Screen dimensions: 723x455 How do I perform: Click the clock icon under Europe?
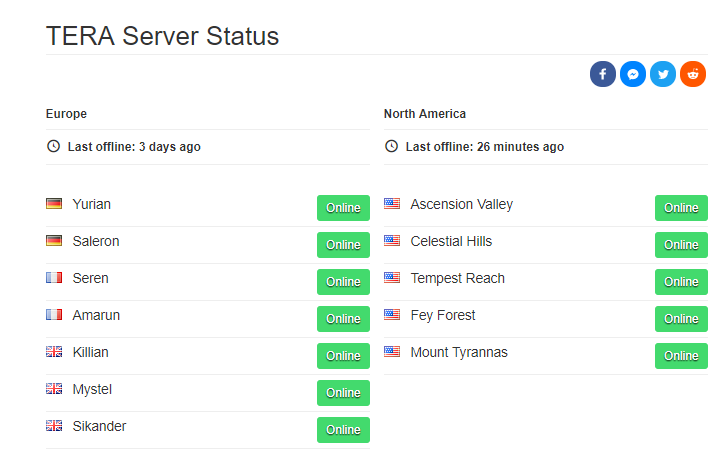(53, 146)
